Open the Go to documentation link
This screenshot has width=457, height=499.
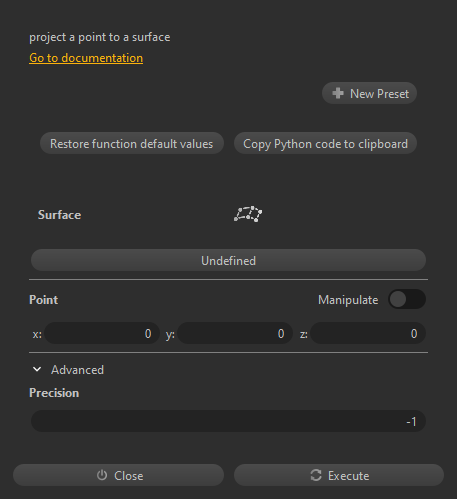pos(86,58)
